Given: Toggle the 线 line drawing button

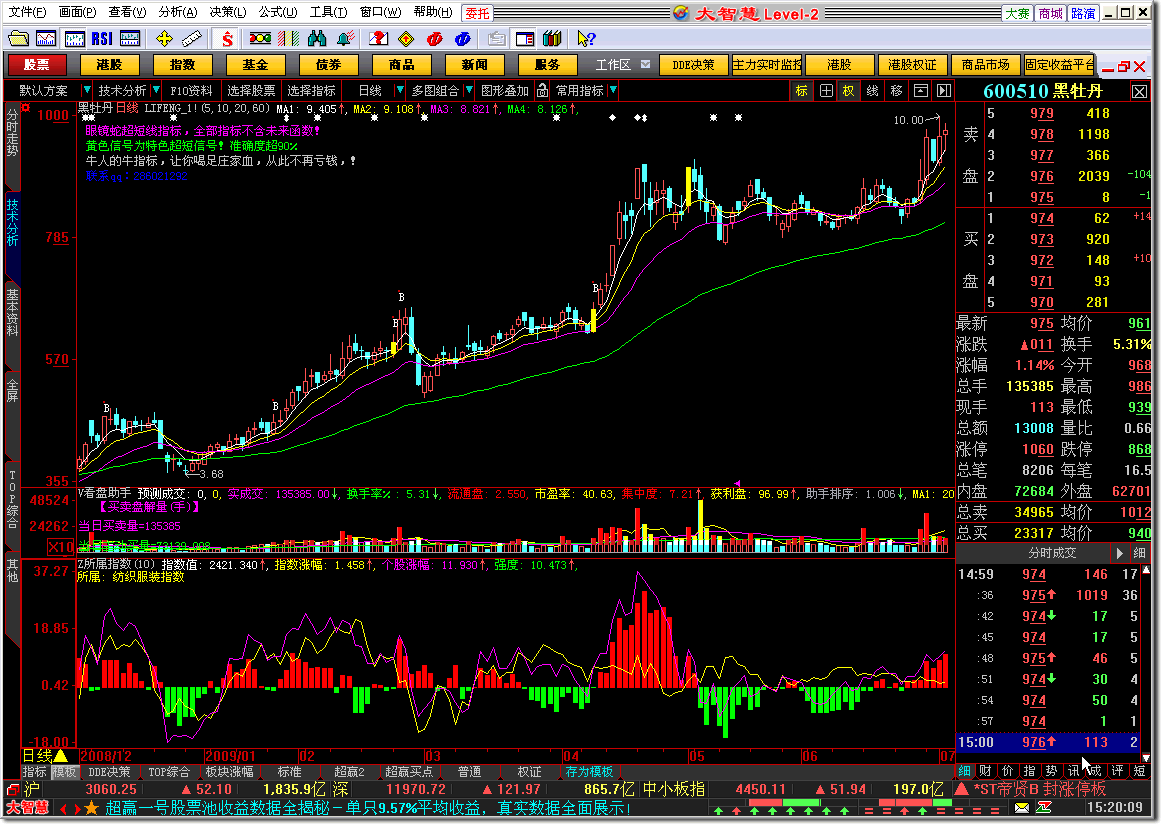Looking at the screenshot, I should (x=872, y=91).
